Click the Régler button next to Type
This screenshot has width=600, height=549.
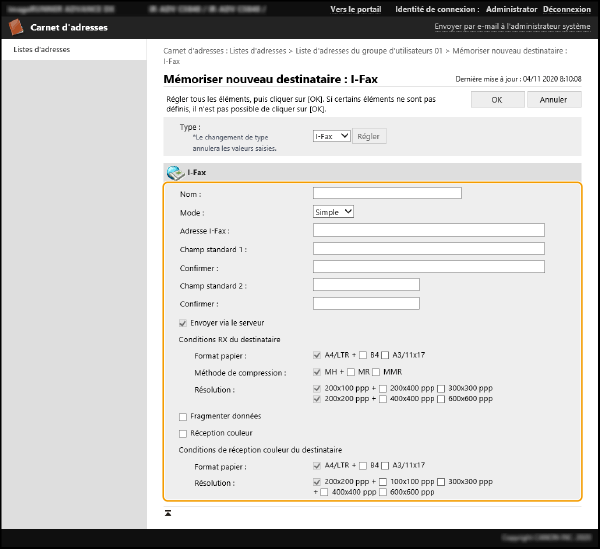point(369,136)
